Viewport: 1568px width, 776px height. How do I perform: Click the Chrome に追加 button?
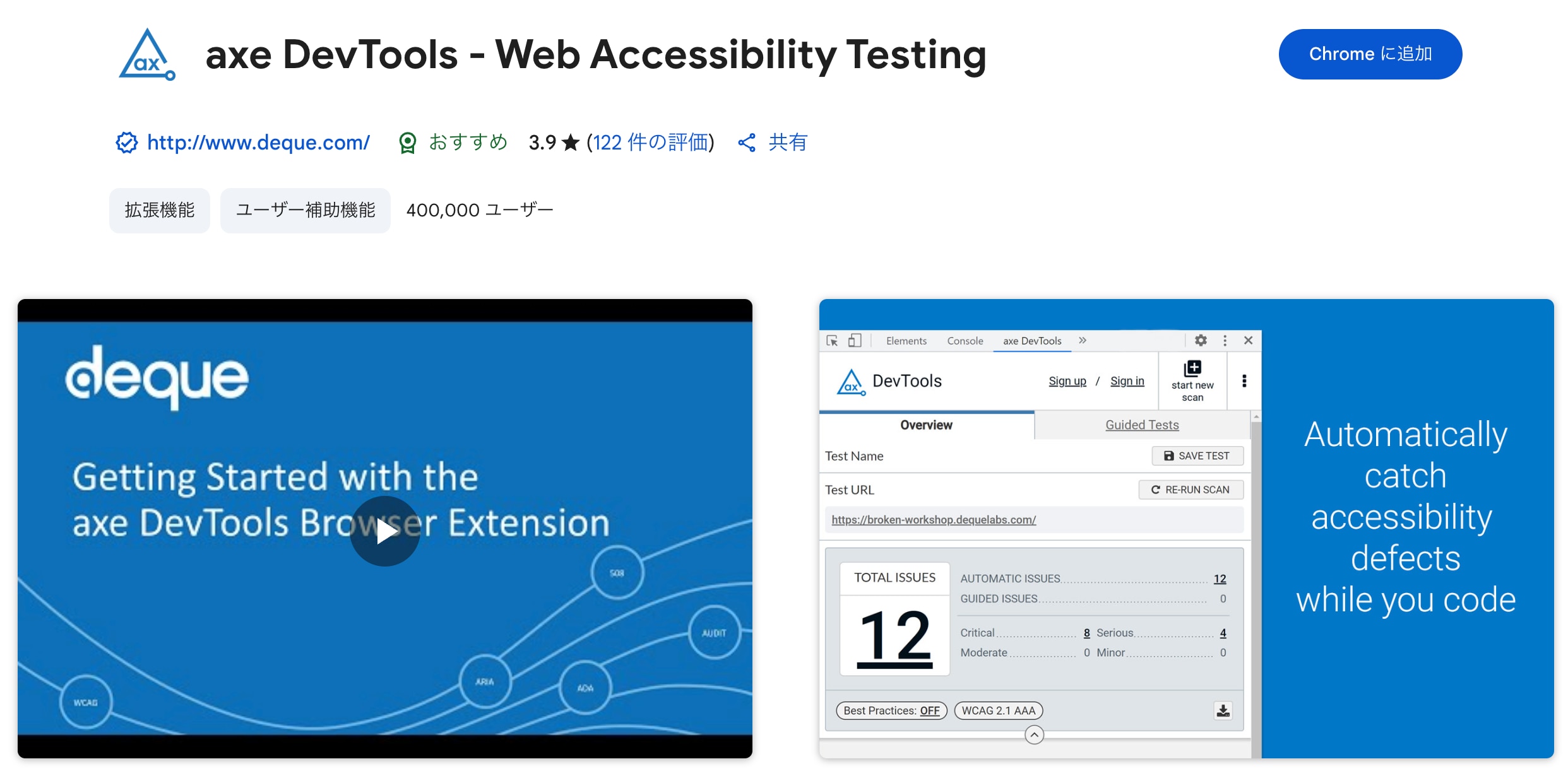point(1370,54)
